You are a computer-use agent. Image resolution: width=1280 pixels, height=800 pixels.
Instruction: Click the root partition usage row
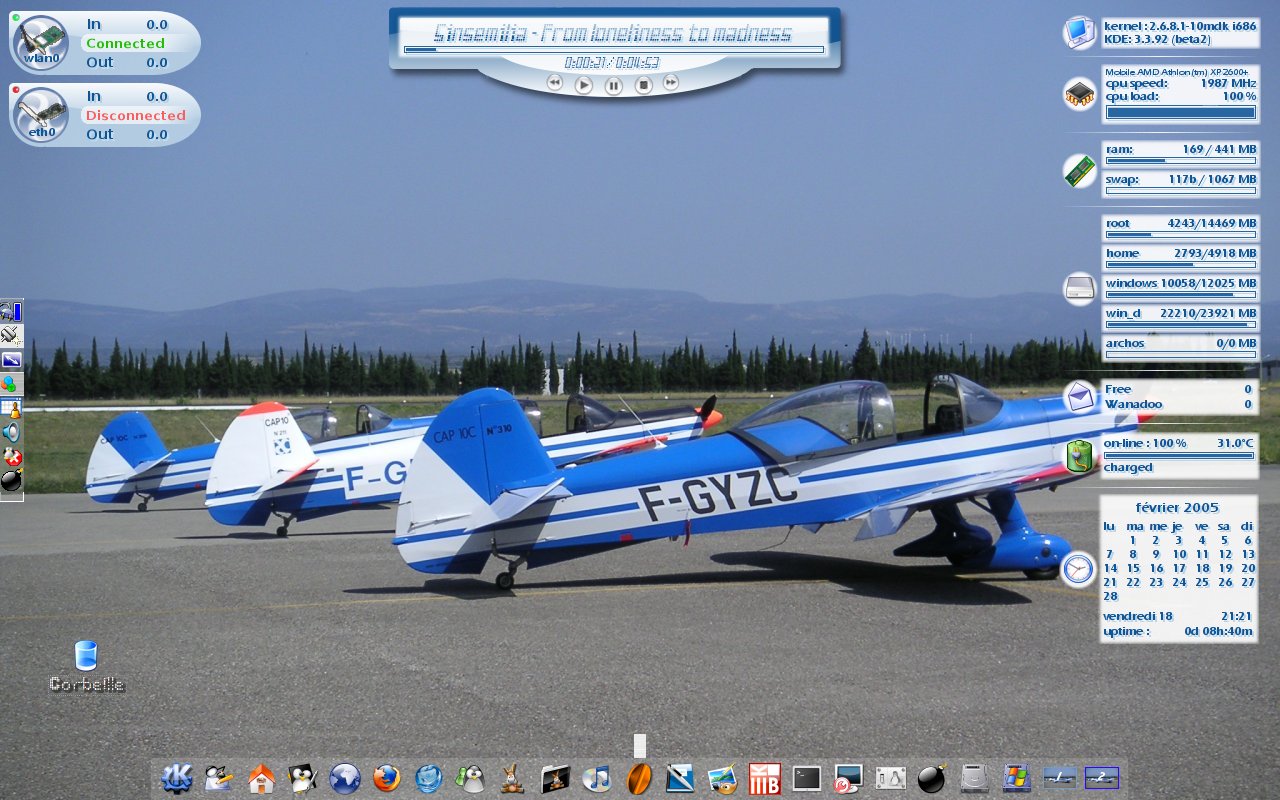(x=1180, y=227)
